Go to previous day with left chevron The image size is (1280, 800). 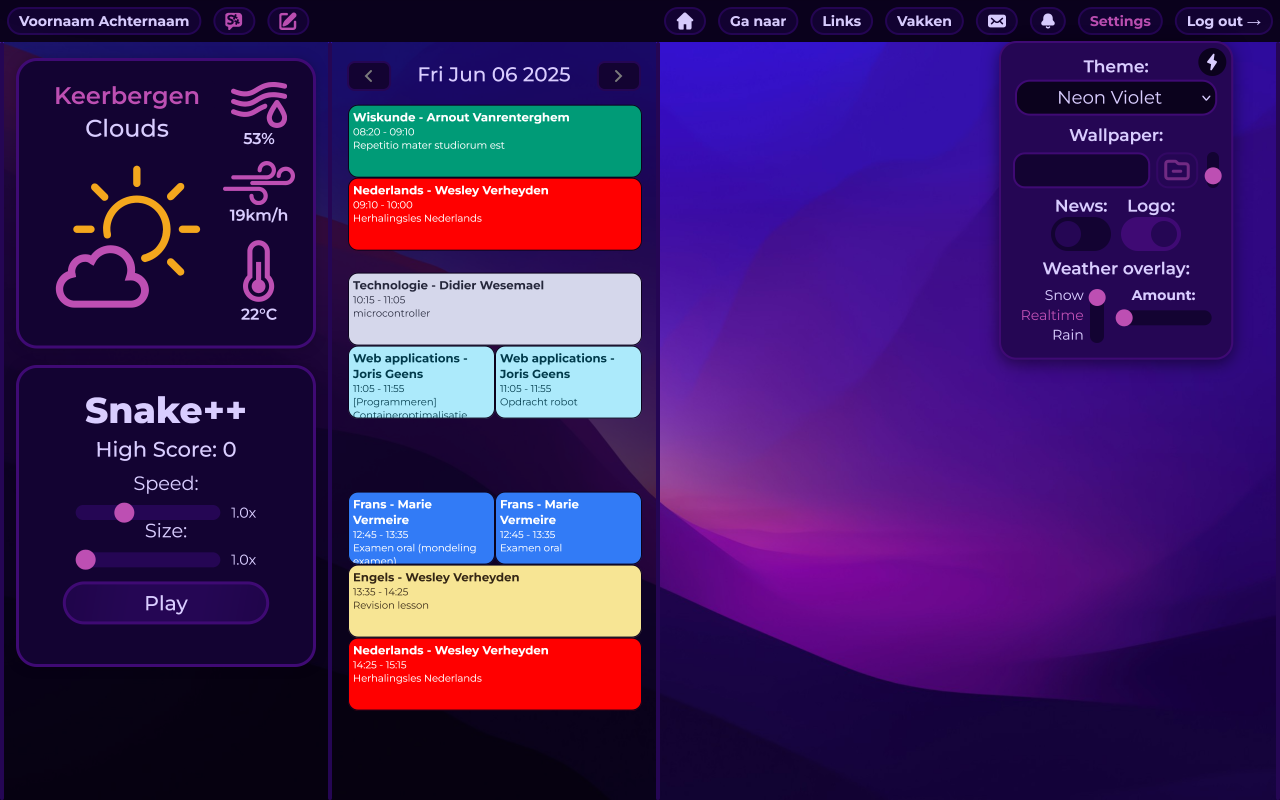pos(369,76)
